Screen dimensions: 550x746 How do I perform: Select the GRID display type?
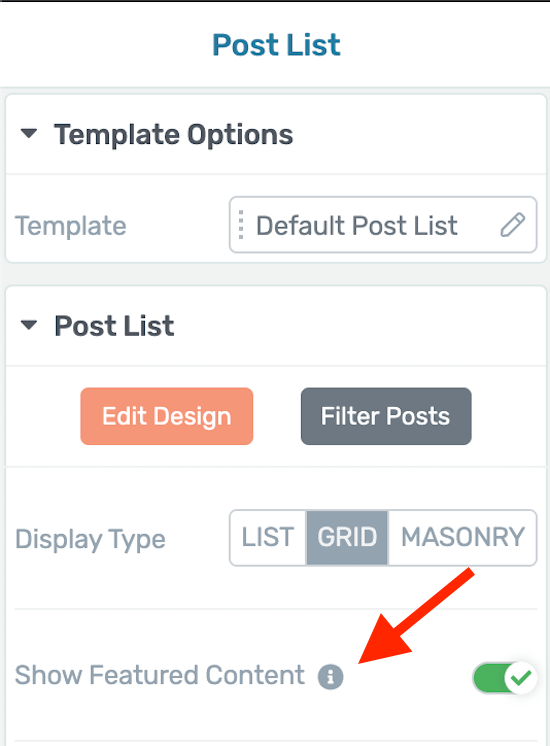click(347, 538)
